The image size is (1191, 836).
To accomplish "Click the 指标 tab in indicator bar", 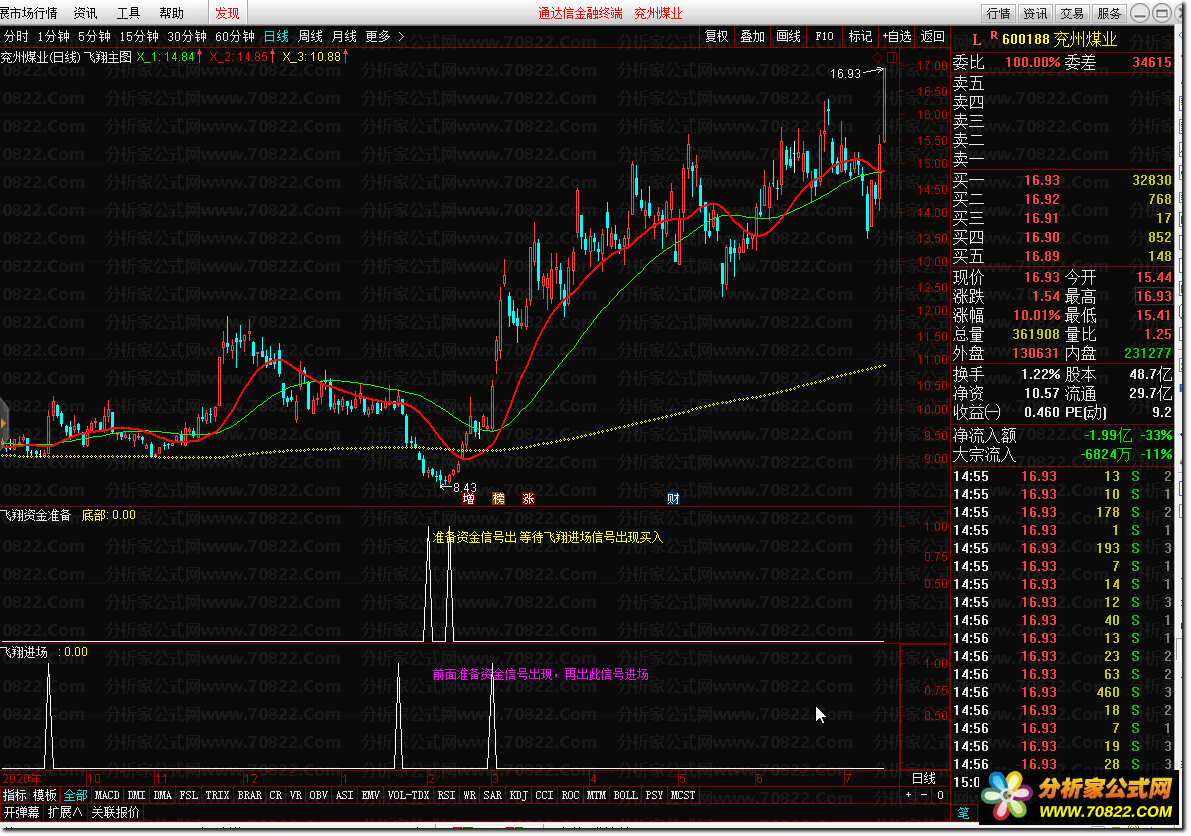I will tap(14, 795).
